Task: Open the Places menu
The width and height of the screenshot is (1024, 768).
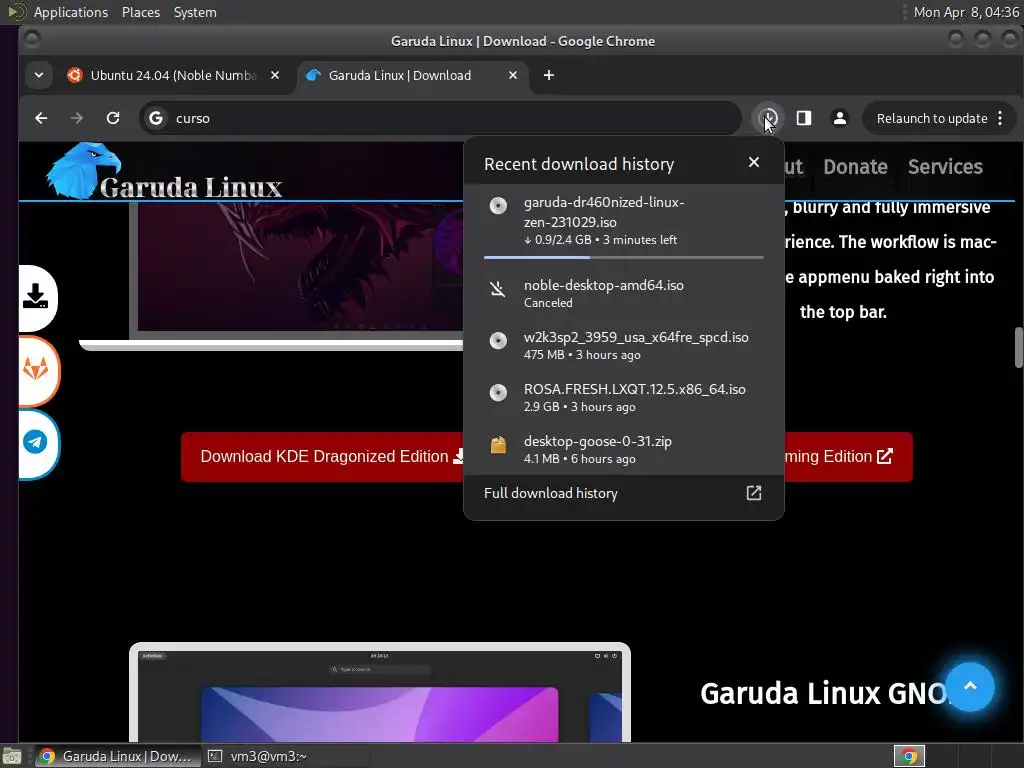Action: (x=141, y=12)
